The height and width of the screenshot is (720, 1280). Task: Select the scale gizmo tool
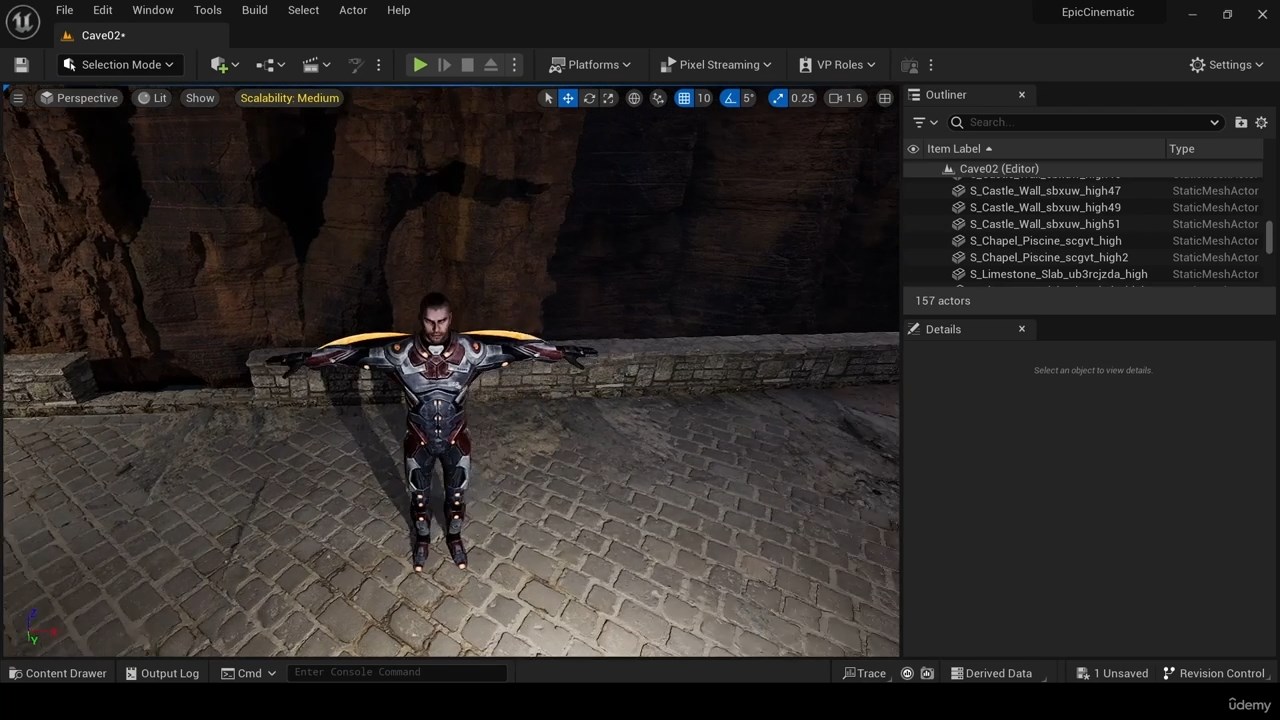608,98
